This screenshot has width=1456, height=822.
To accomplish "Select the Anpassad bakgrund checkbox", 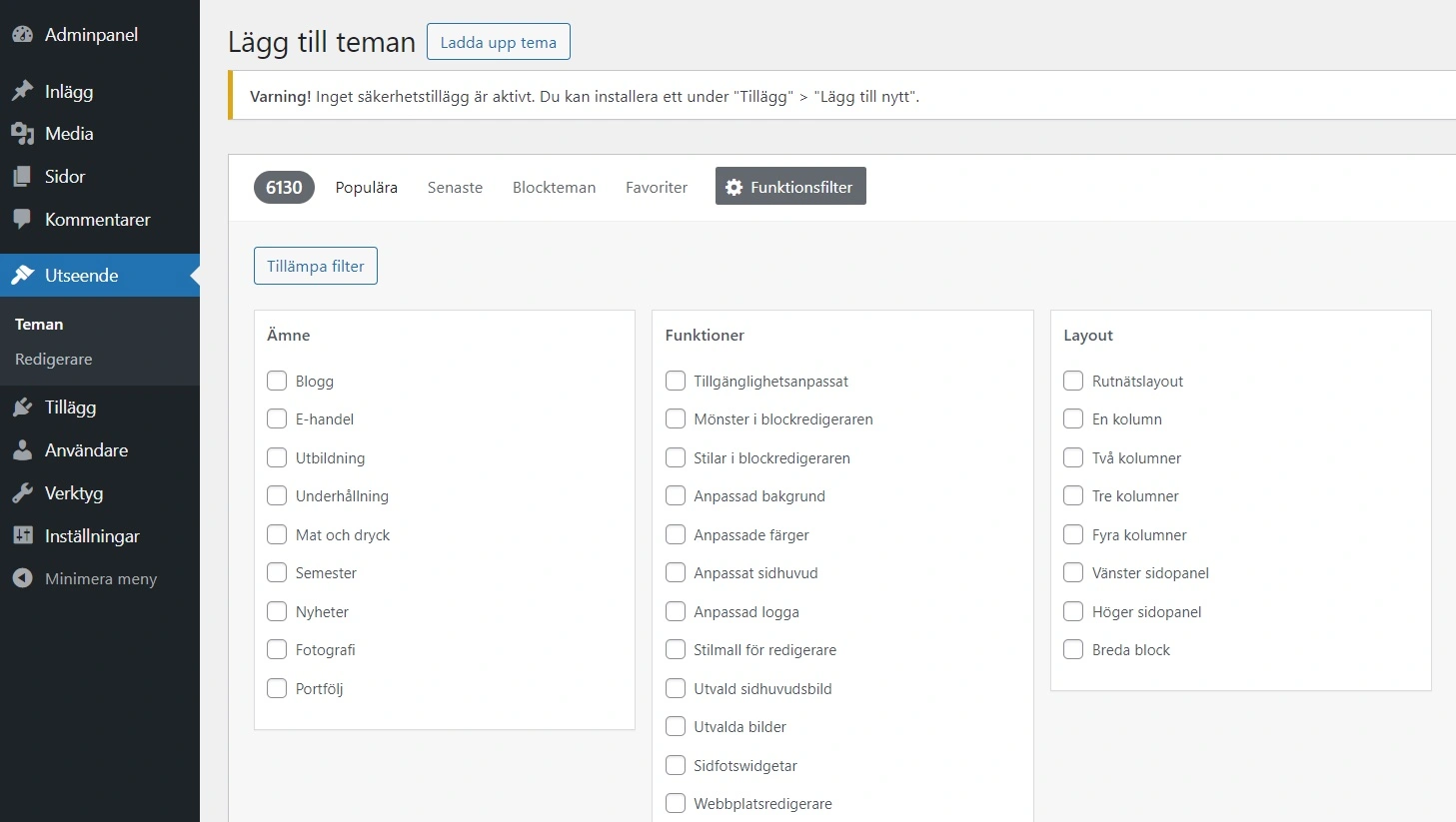I will pyautogui.click(x=676, y=495).
